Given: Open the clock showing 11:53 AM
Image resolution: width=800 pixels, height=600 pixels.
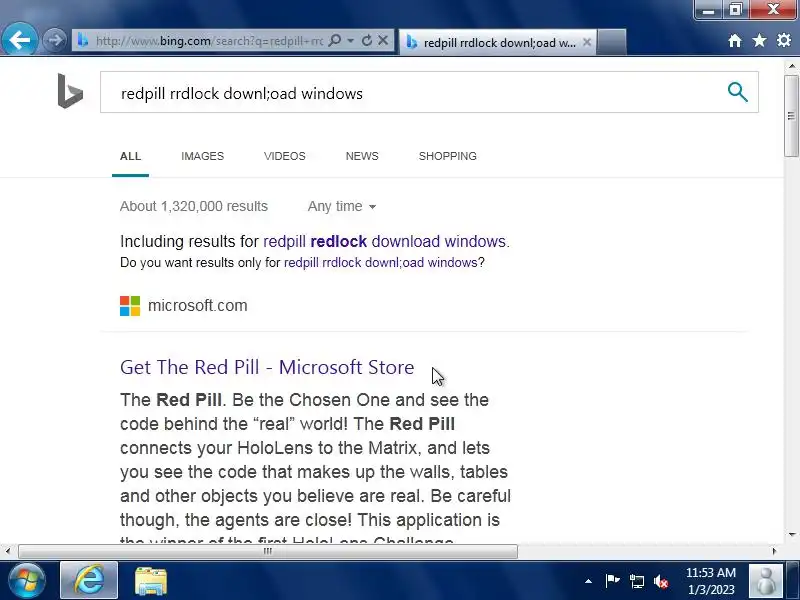Looking at the screenshot, I should pos(711,581).
